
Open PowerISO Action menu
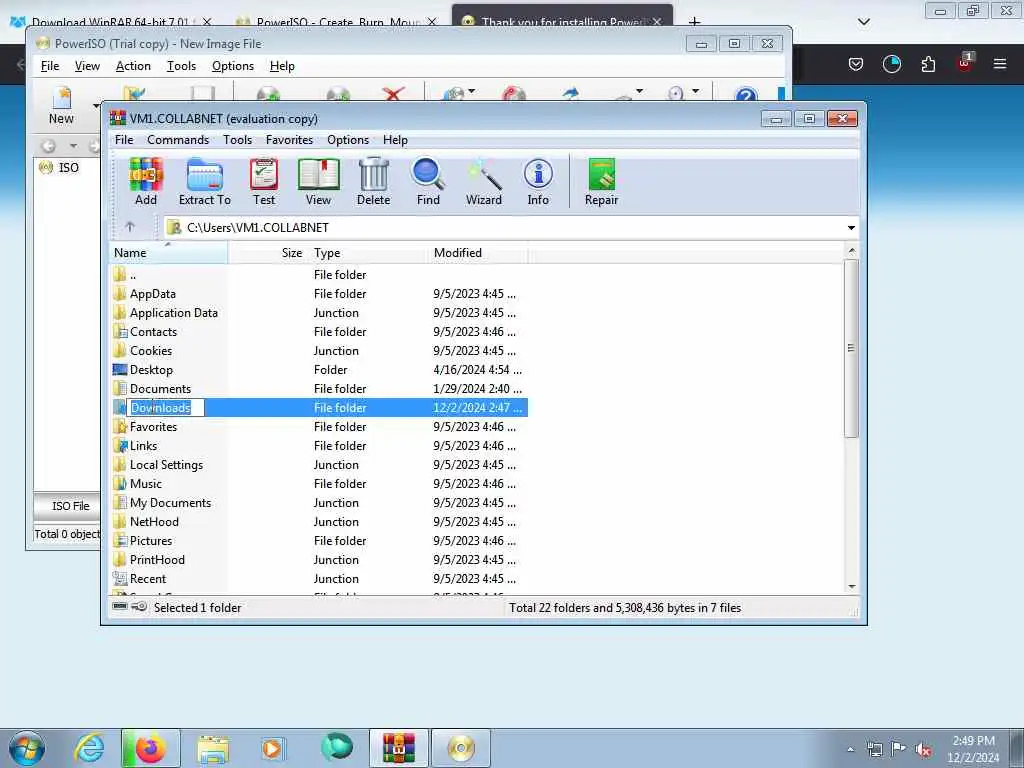click(133, 66)
